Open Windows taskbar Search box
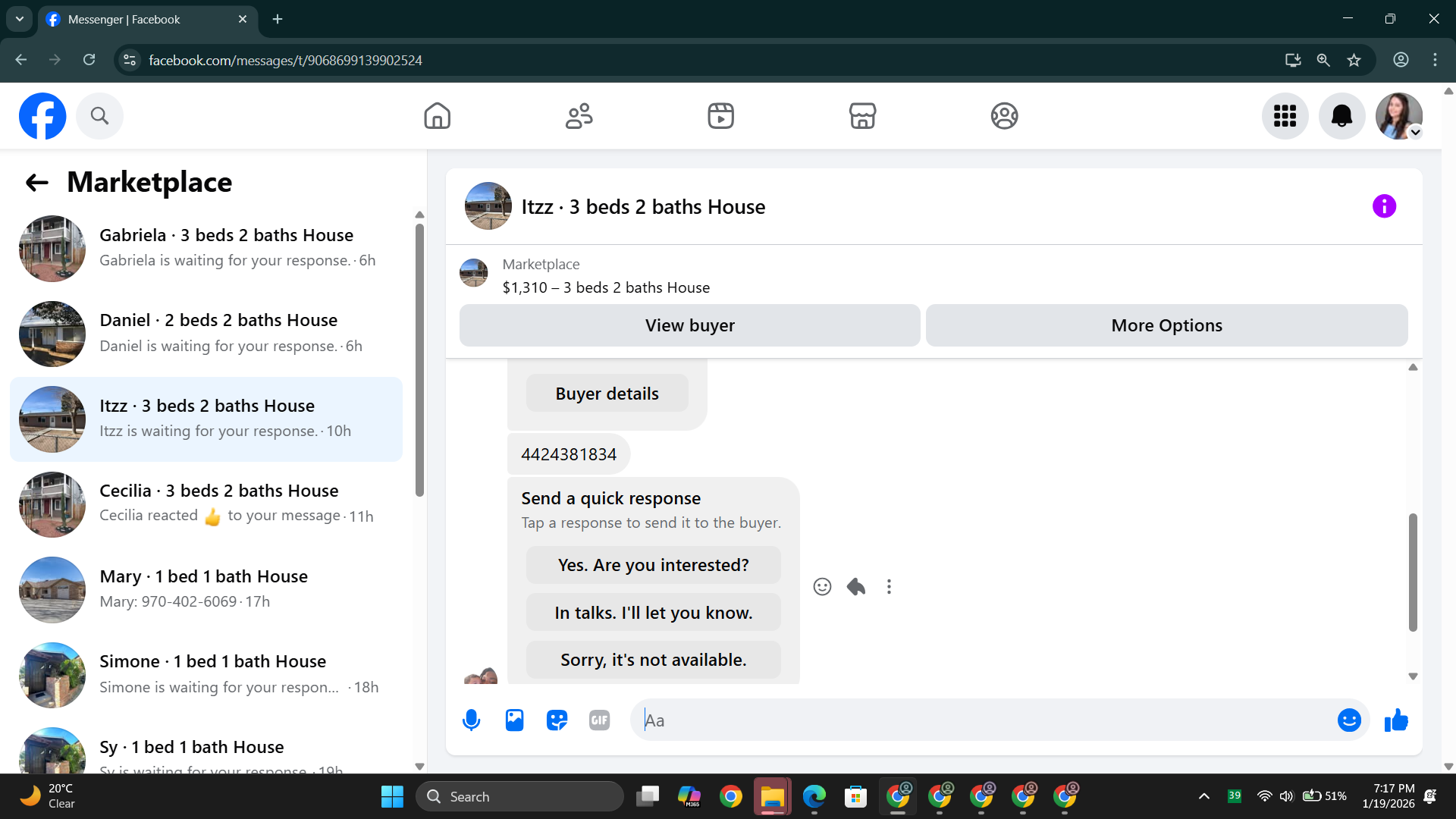 [520, 796]
